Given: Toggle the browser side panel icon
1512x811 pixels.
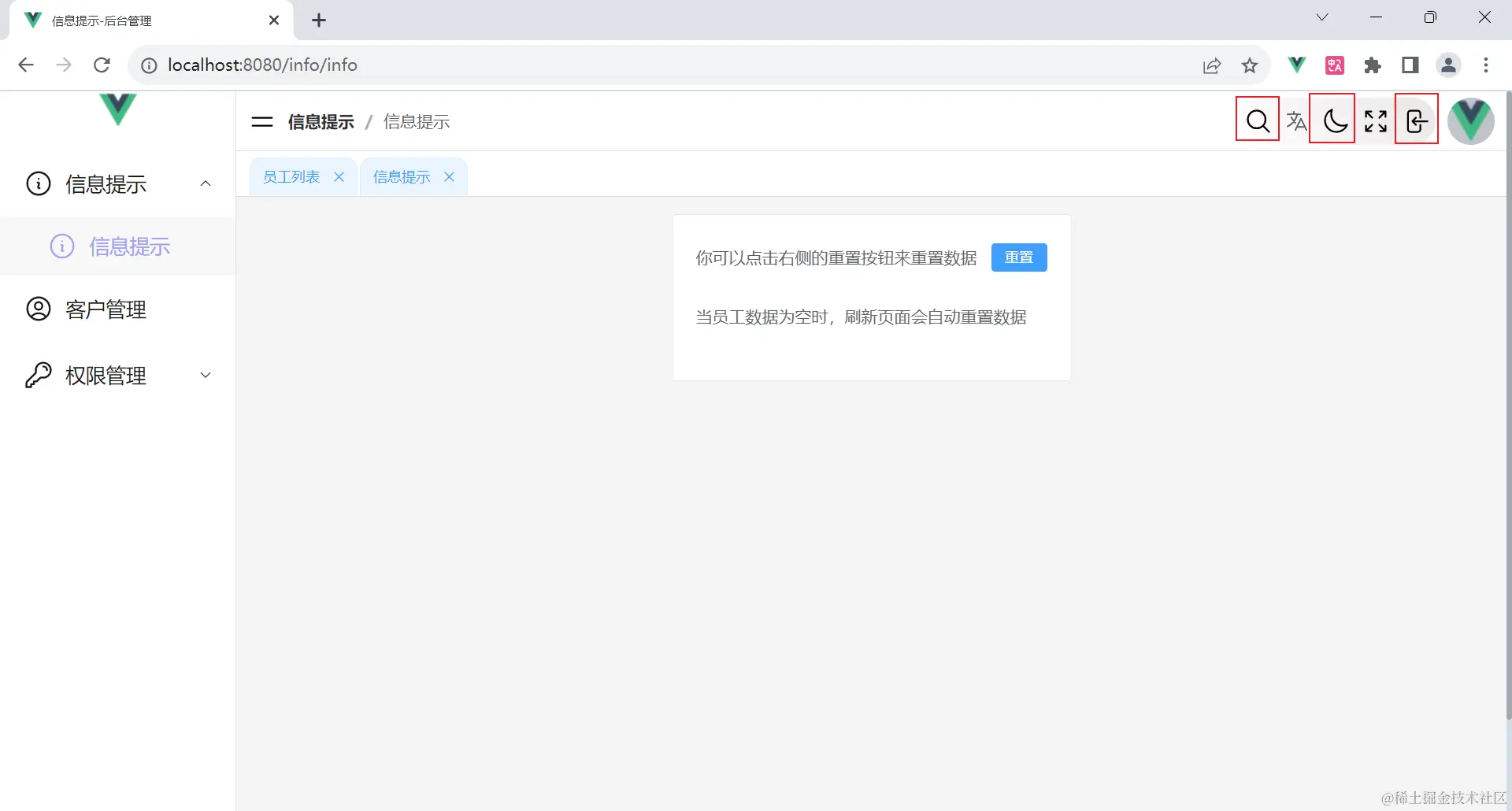Looking at the screenshot, I should pos(1410,65).
